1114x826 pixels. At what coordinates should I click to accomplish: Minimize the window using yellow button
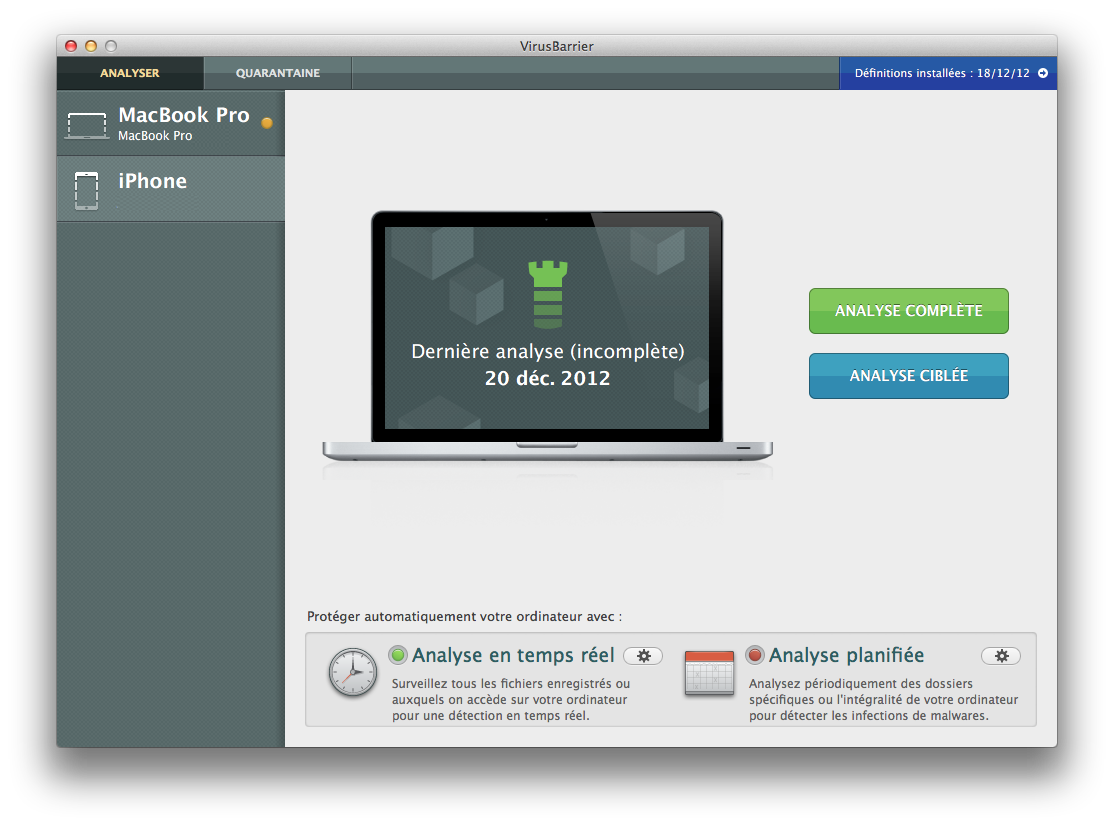tap(91, 46)
